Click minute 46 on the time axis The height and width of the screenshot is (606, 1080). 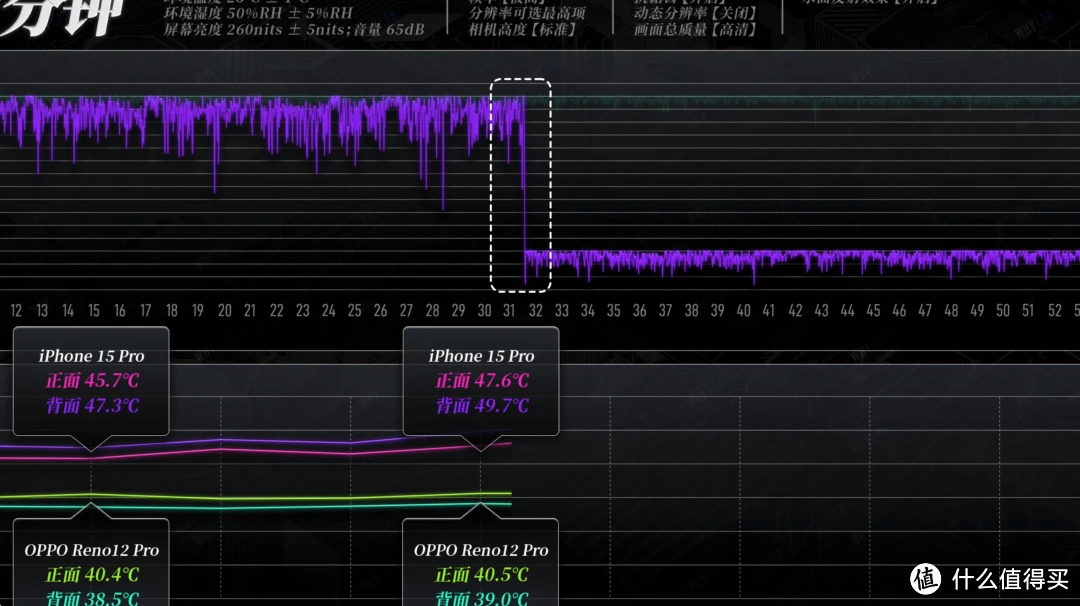(899, 311)
